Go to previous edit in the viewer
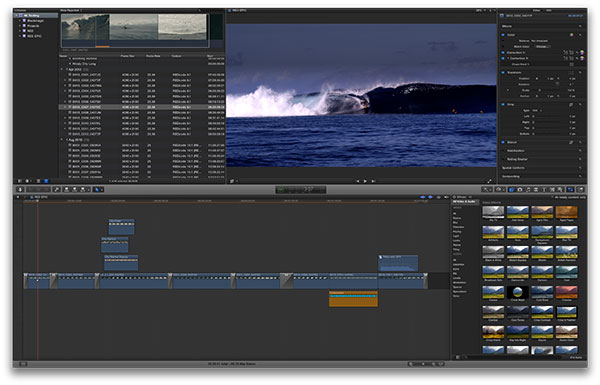 (x=358, y=181)
